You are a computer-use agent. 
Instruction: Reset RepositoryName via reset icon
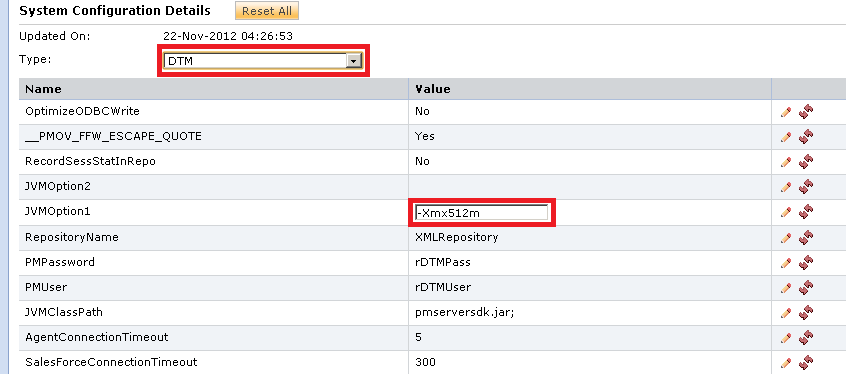(806, 237)
